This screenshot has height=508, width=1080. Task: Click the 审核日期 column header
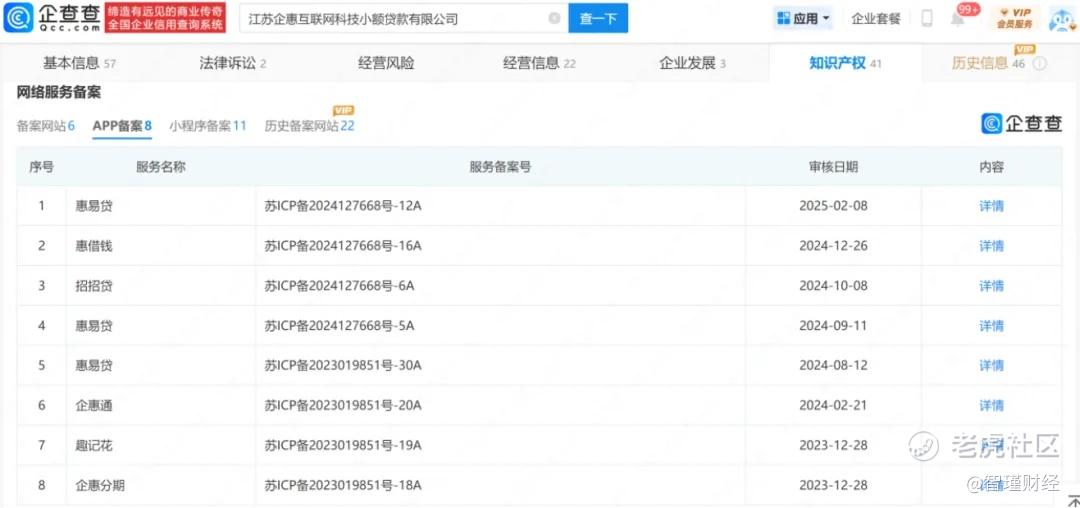(833, 167)
